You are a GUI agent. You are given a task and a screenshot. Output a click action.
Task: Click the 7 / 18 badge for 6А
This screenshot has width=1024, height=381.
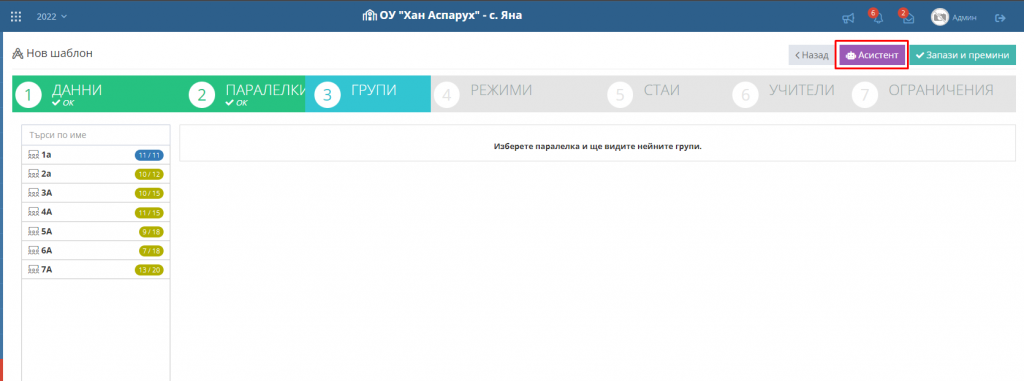pos(151,250)
